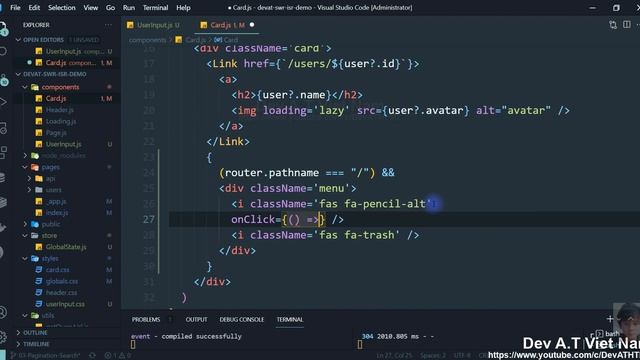Switch to the Output panel tab

196,319
